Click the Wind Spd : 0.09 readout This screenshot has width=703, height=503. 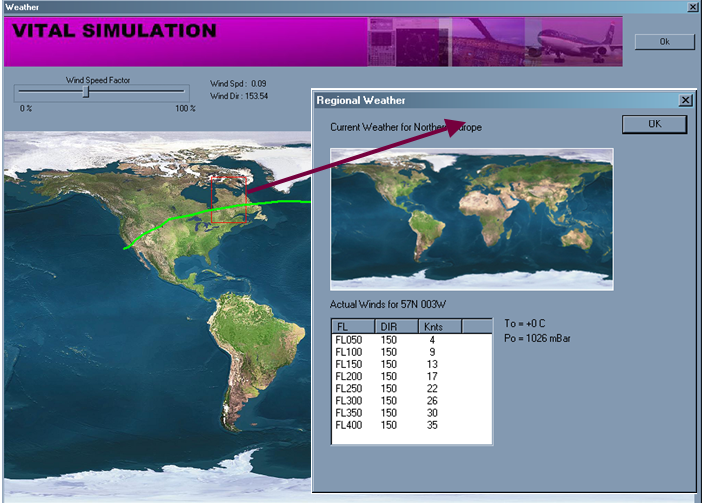pyautogui.click(x=238, y=83)
